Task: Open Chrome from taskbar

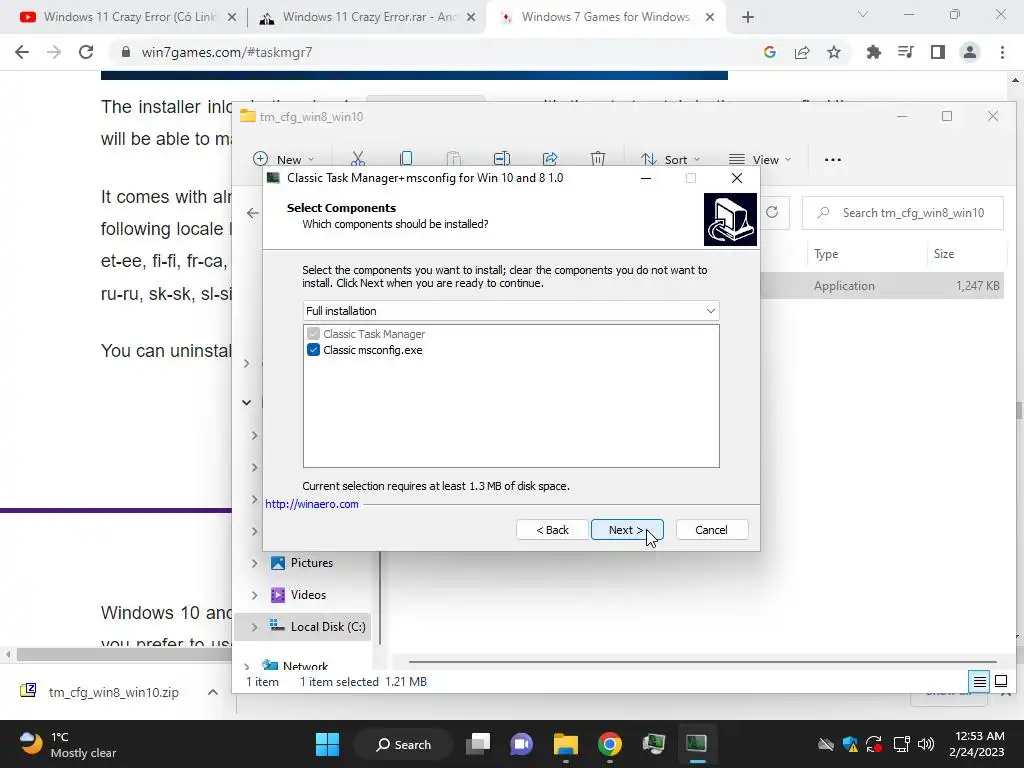Action: tap(609, 744)
